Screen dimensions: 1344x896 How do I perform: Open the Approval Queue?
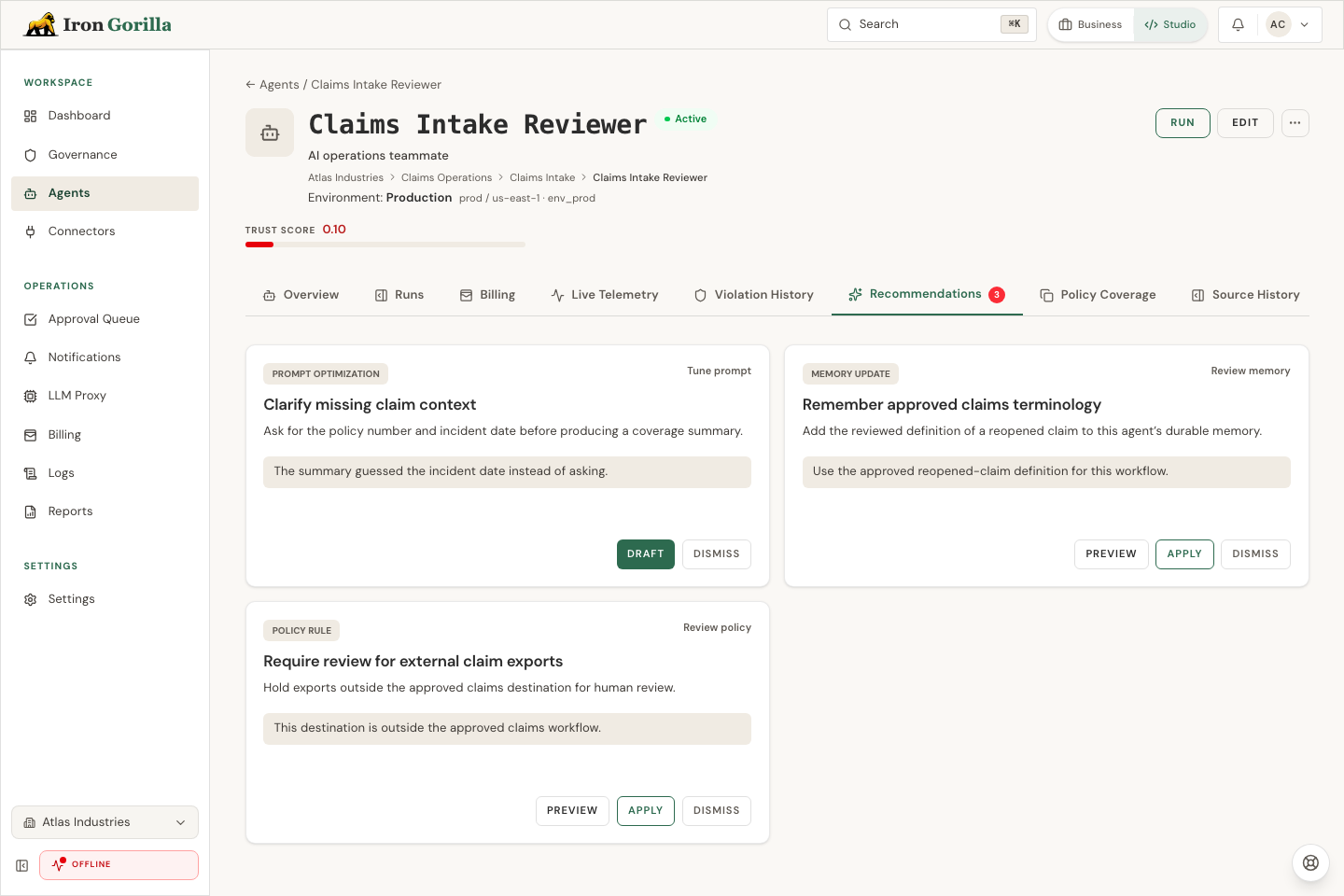click(105, 319)
